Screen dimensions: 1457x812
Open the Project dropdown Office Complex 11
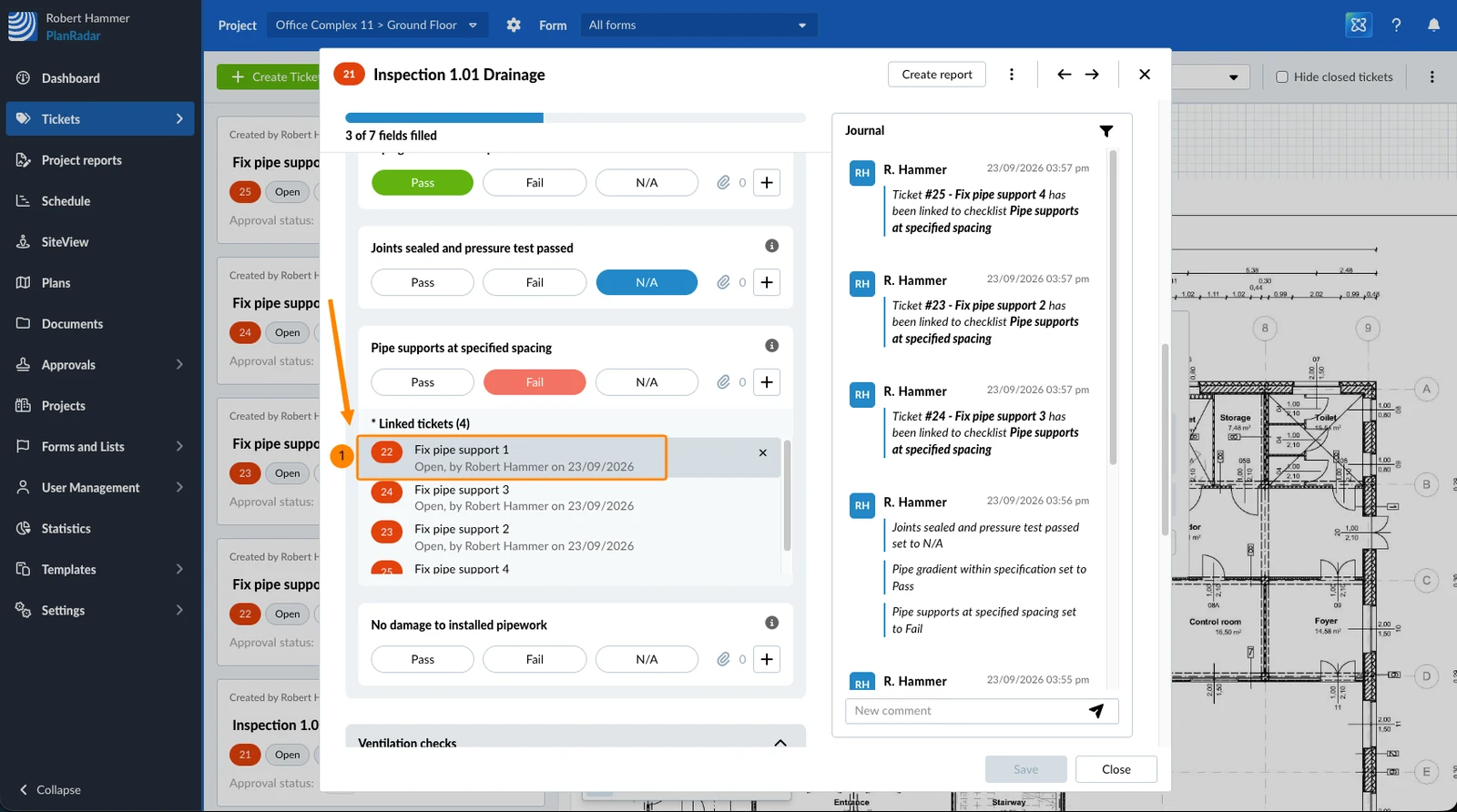(378, 25)
